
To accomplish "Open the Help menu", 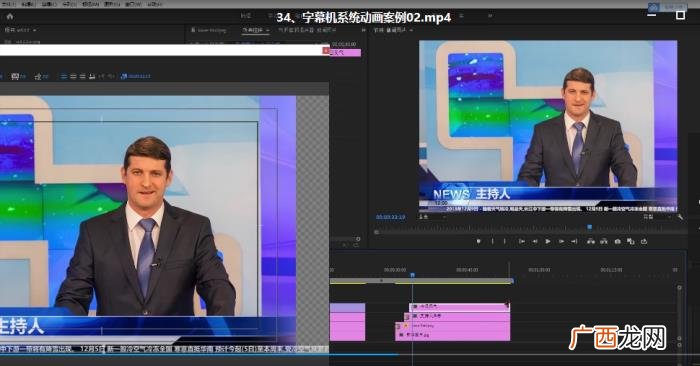I will [154, 4].
